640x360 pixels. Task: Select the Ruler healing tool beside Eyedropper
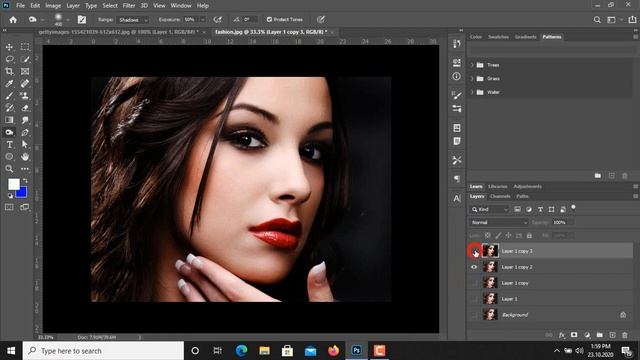pyautogui.click(x=25, y=84)
